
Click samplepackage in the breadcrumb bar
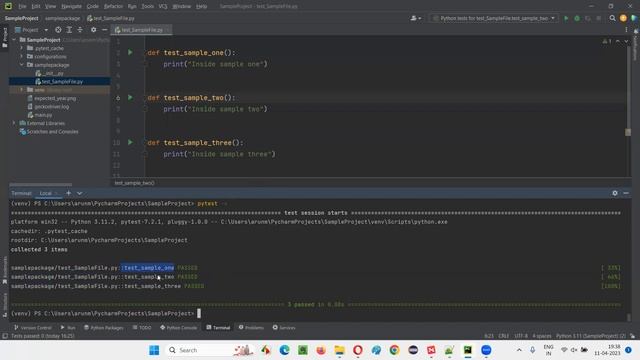(x=62, y=18)
